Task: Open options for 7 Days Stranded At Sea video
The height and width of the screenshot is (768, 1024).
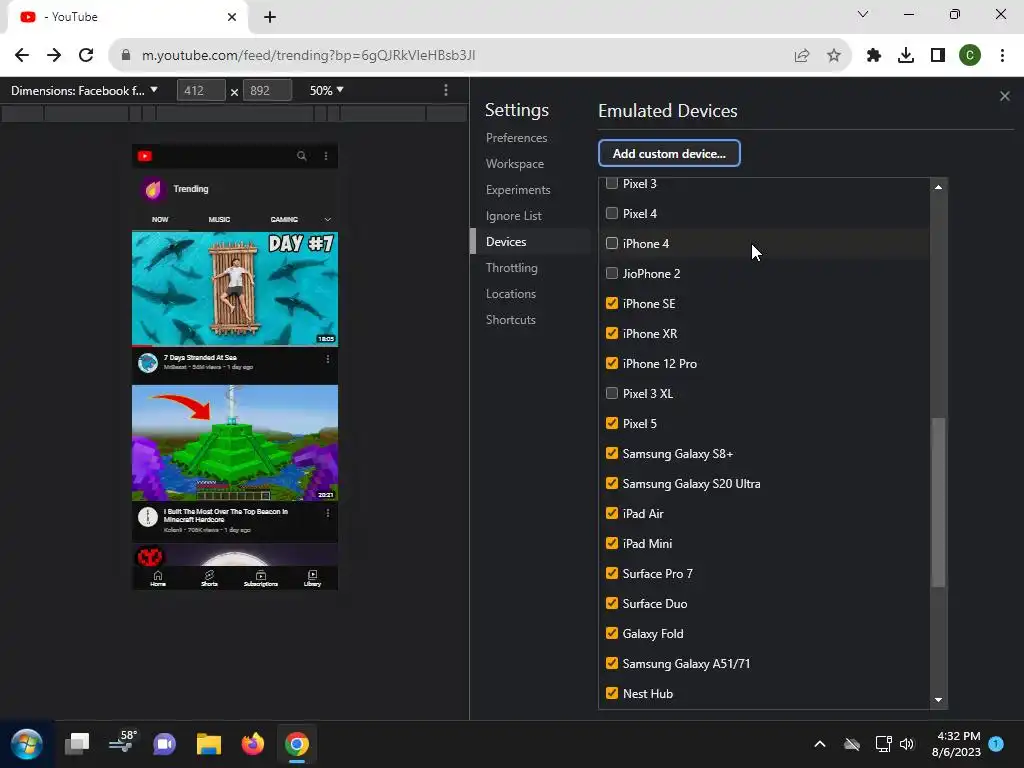Action: click(x=328, y=359)
